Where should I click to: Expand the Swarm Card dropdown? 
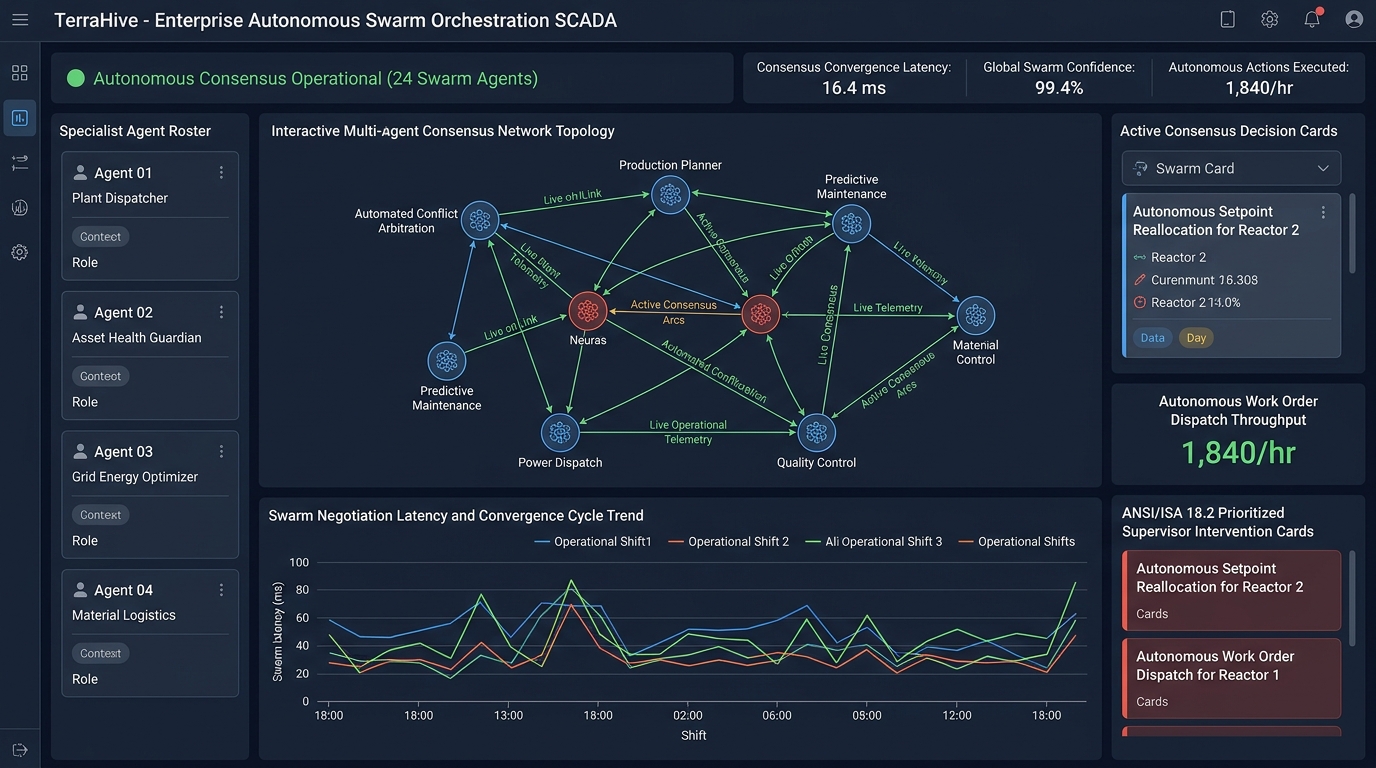[x=1231, y=168]
